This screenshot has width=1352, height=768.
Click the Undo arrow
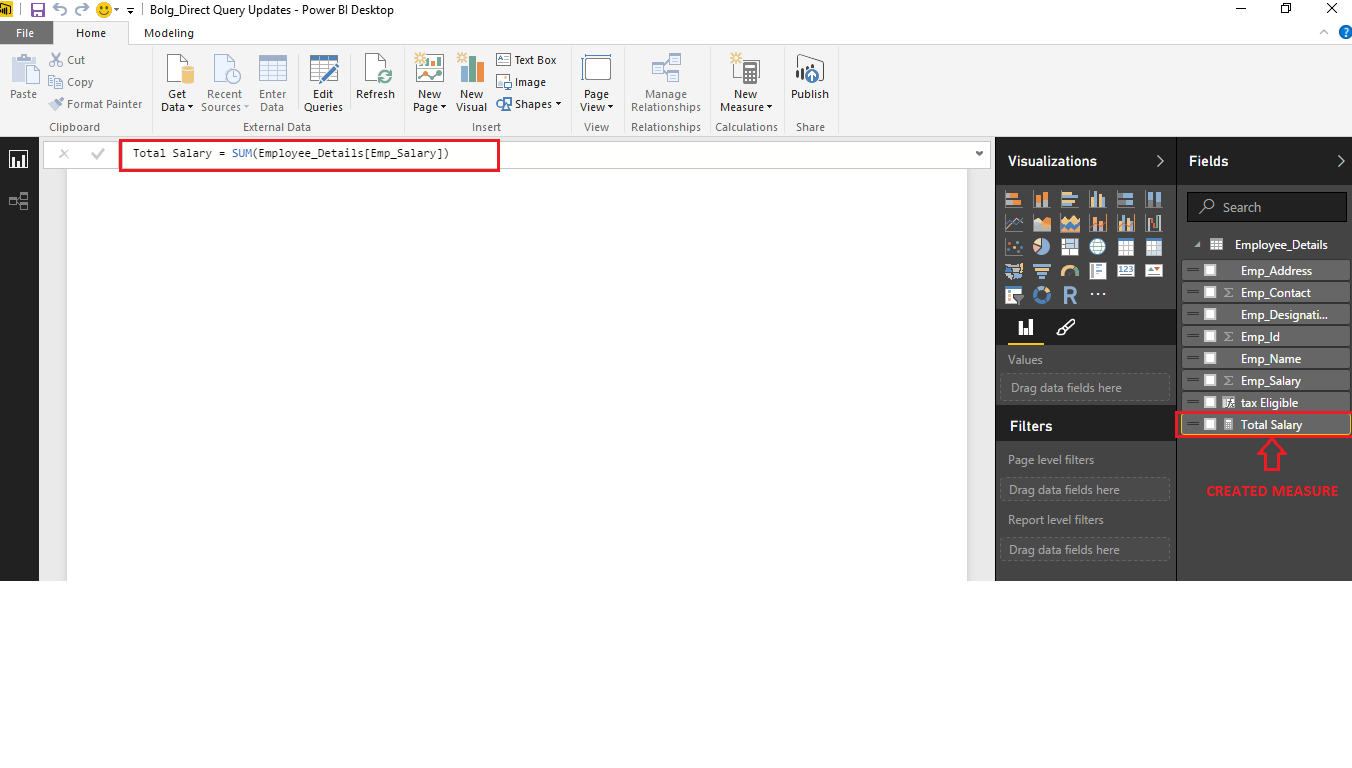(x=60, y=10)
